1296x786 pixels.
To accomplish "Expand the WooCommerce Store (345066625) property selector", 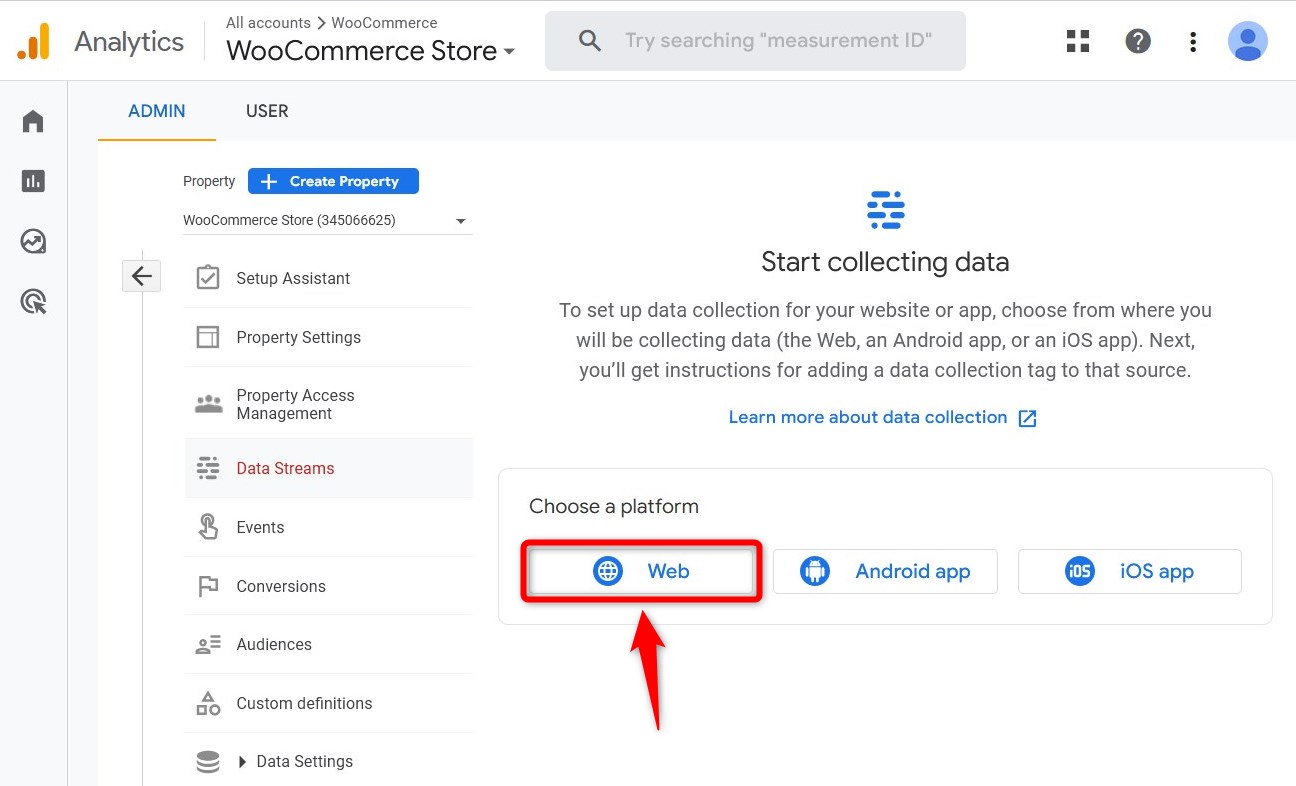I will click(x=327, y=220).
